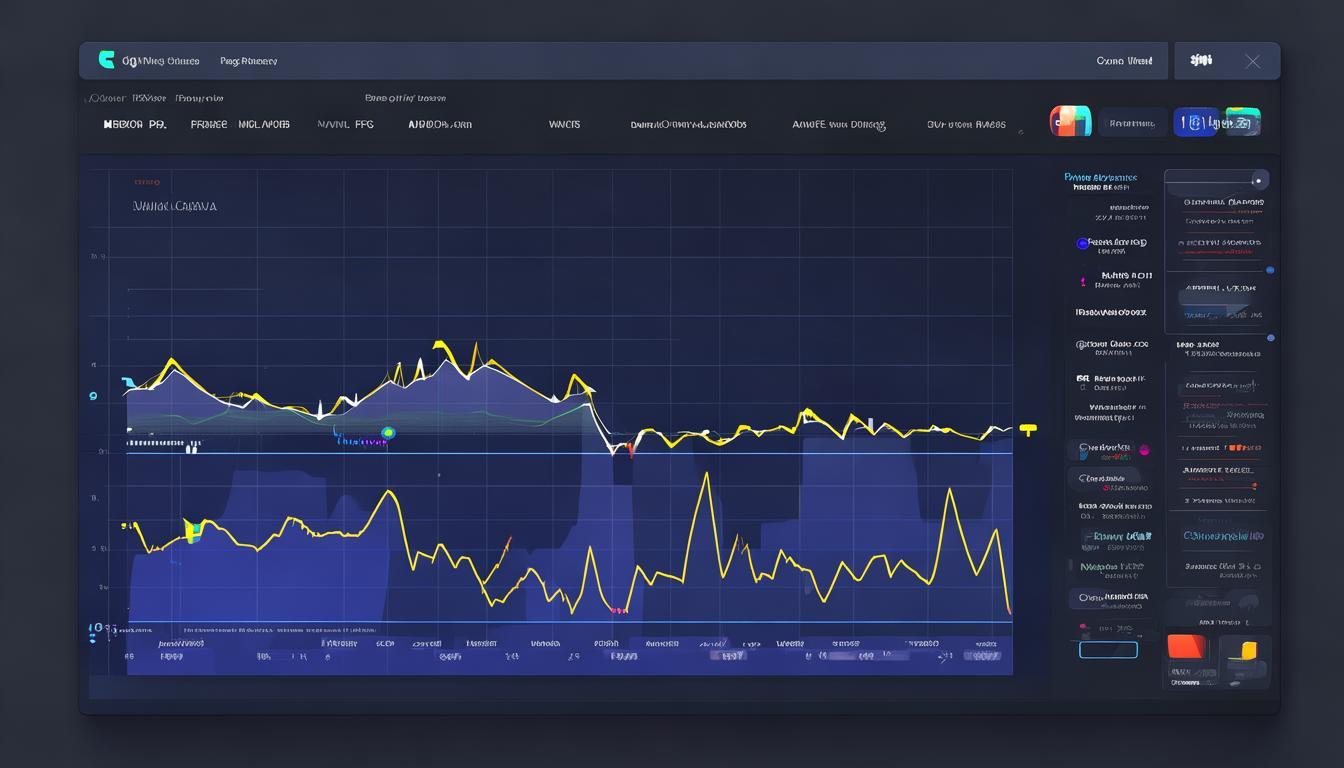Select the blue circle radio in sidebar list
This screenshot has height=768, width=1344.
point(1082,243)
